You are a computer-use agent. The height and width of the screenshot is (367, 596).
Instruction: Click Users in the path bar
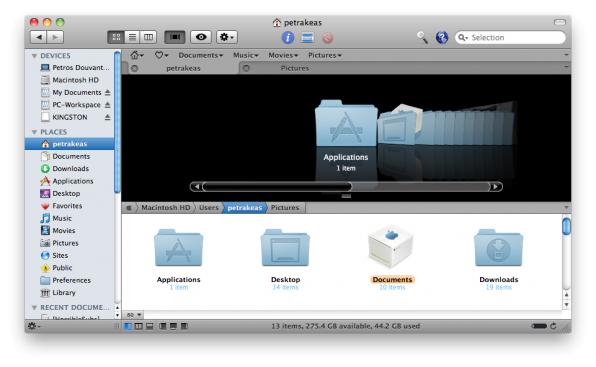pos(209,207)
